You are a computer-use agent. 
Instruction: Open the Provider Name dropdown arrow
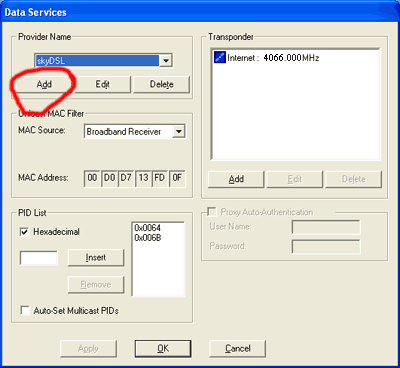(x=166, y=61)
